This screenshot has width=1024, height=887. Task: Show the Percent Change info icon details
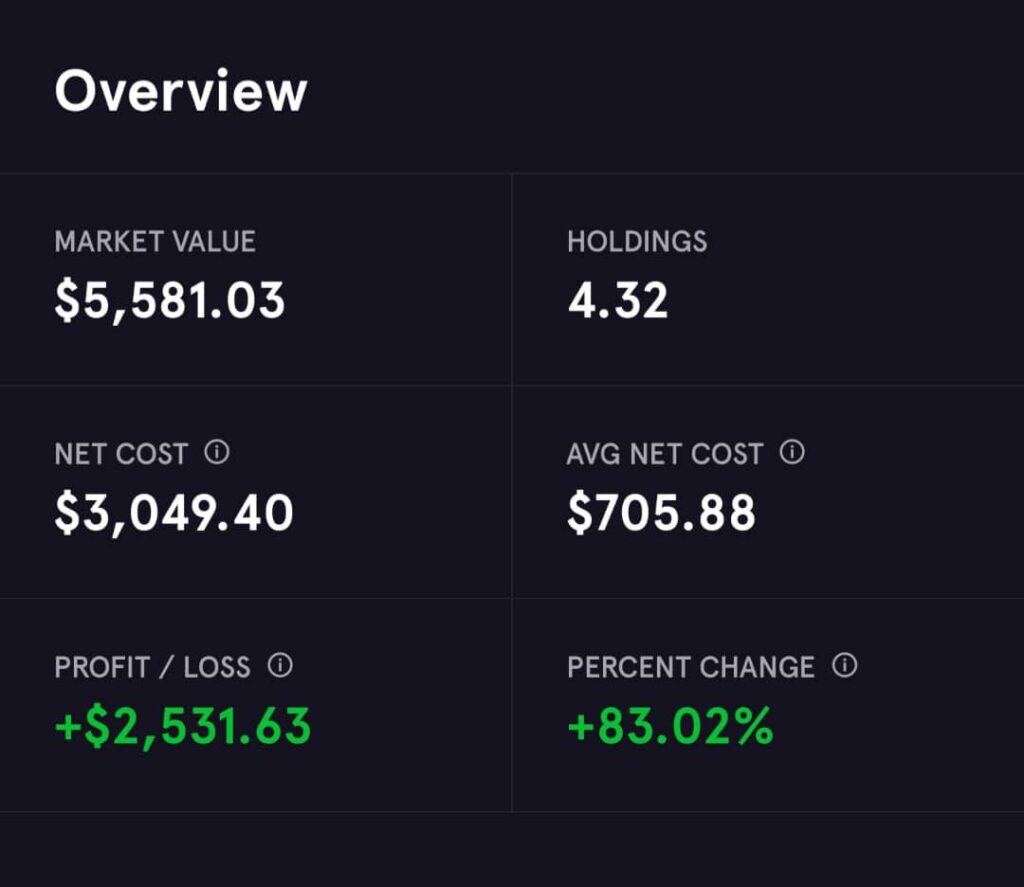point(845,666)
